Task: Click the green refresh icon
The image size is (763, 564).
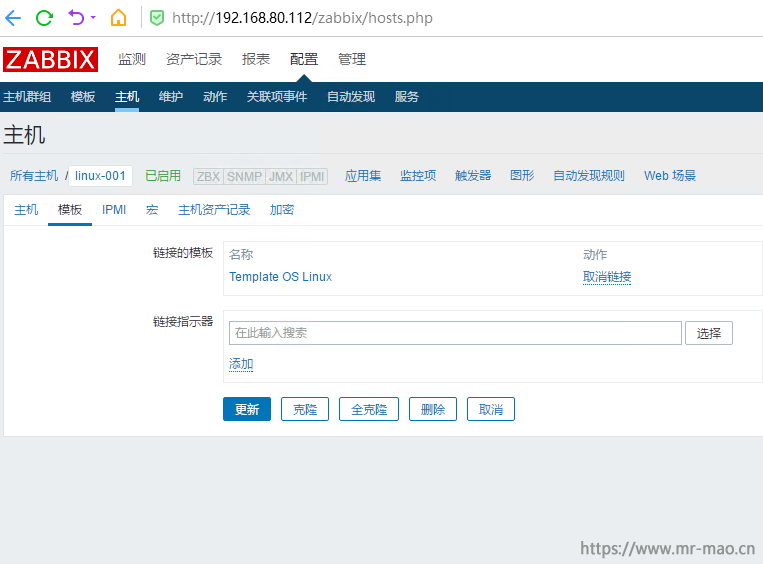Action: [44, 18]
